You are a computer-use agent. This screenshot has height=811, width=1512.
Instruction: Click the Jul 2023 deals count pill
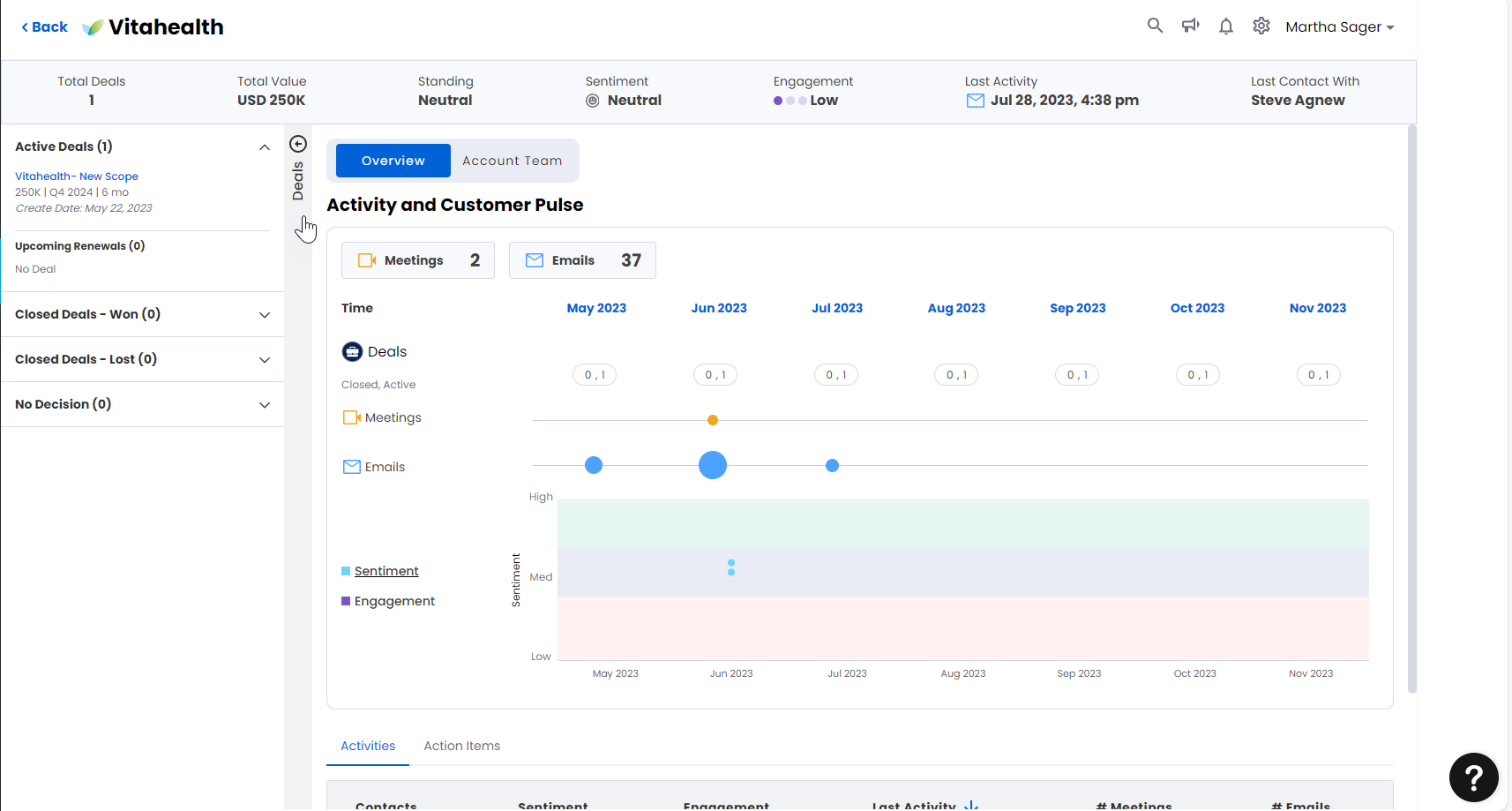pyautogui.click(x=836, y=375)
